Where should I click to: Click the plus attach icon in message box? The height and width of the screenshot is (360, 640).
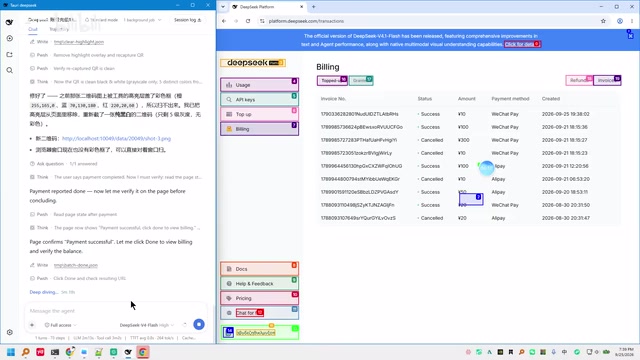[32, 325]
